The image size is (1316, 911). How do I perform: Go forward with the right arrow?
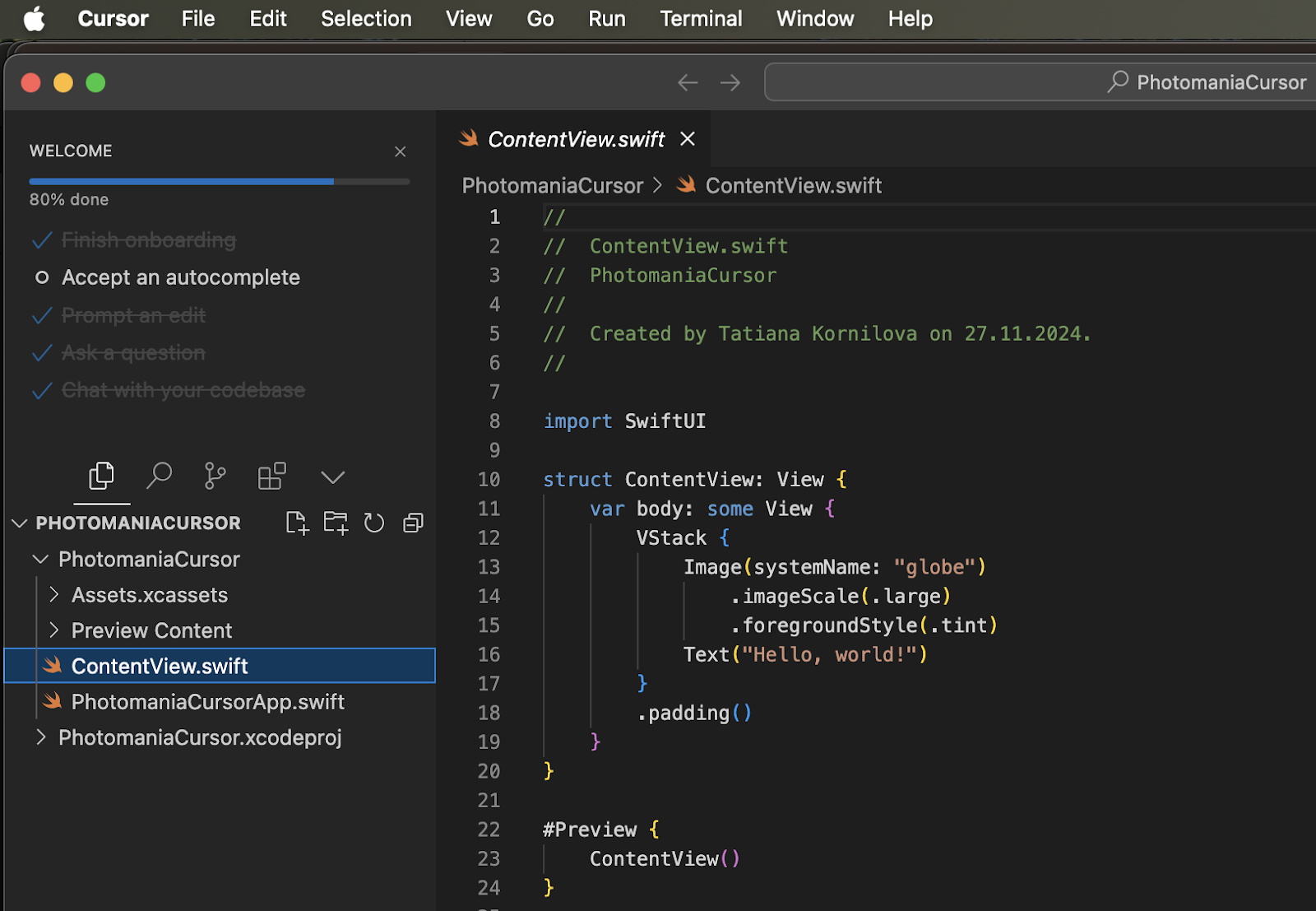pos(730,82)
